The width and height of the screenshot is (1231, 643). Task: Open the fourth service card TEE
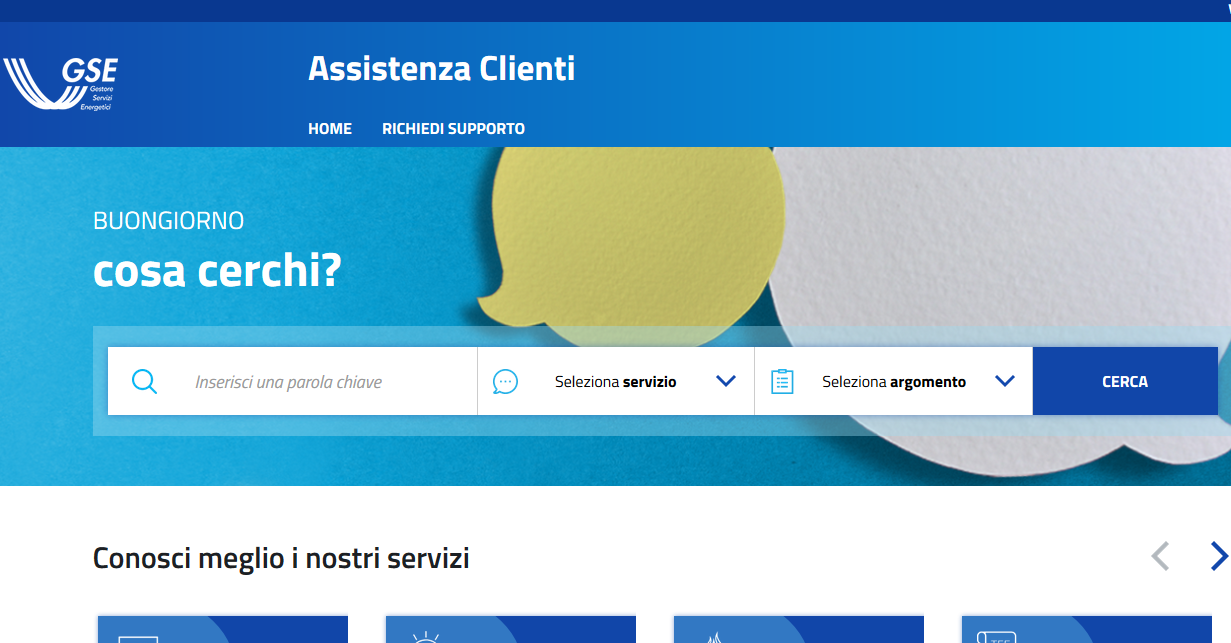click(1086, 629)
